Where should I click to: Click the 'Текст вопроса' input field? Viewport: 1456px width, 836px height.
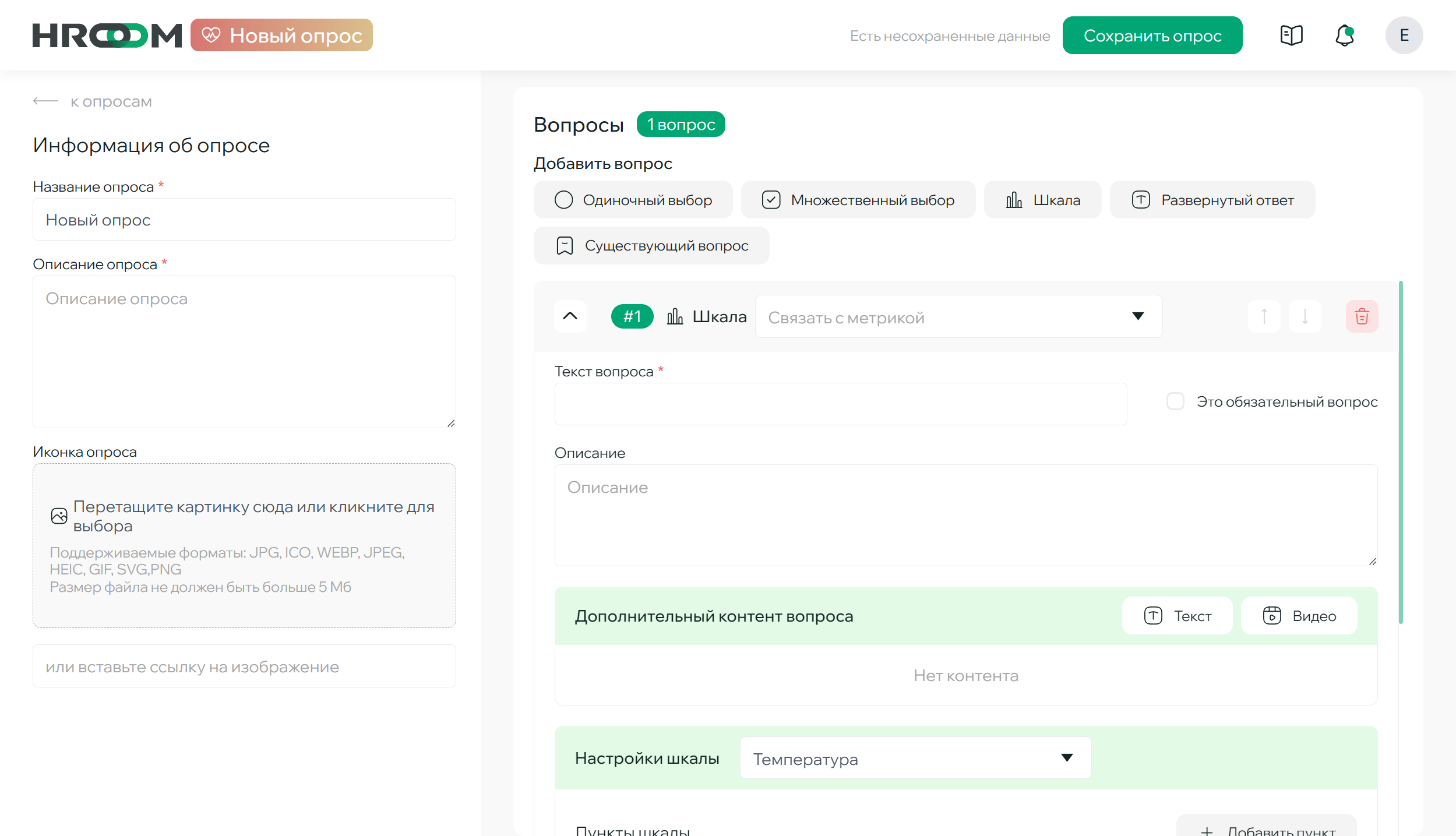click(x=840, y=404)
